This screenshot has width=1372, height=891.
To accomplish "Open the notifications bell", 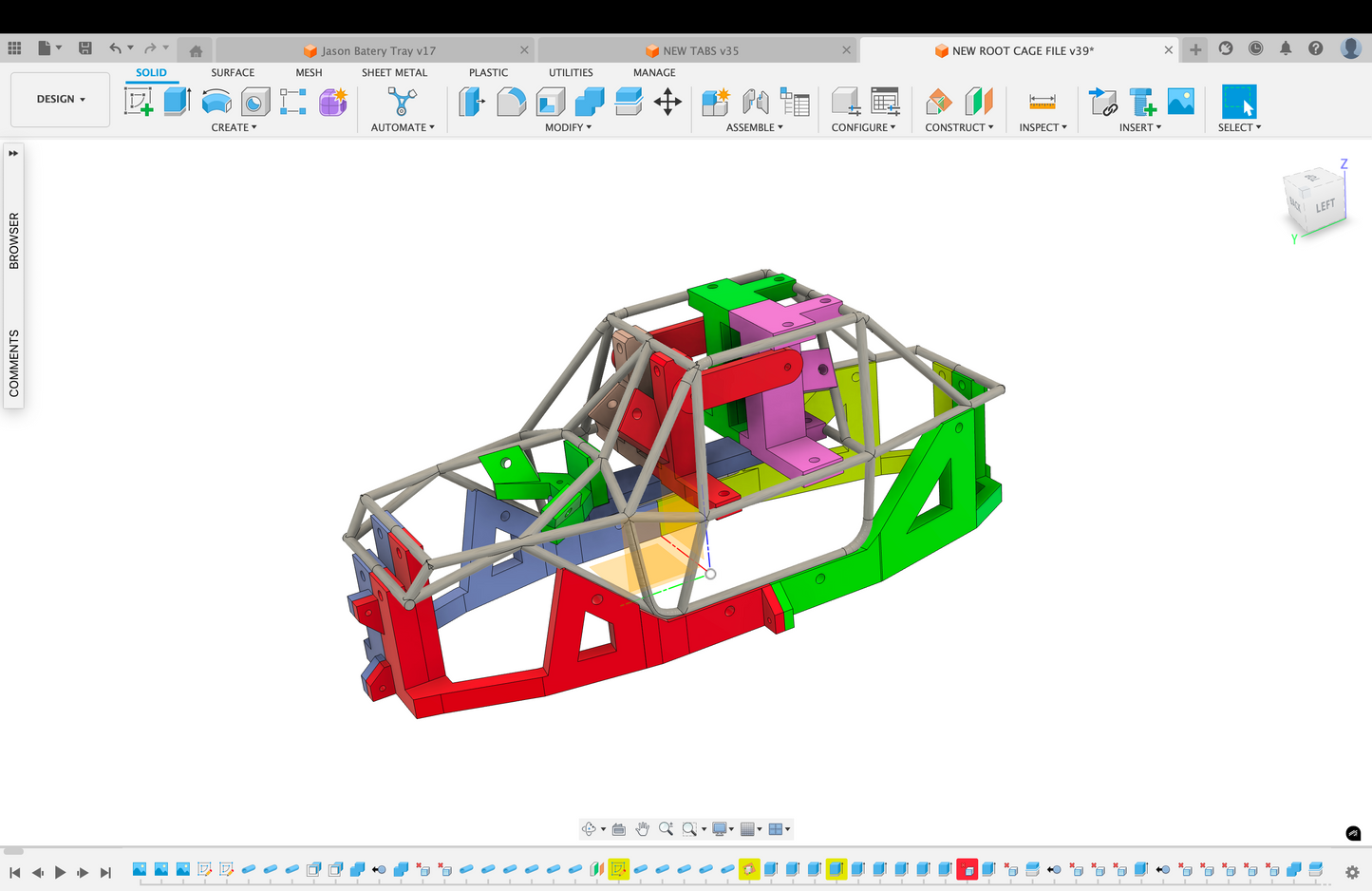I will point(1286,48).
